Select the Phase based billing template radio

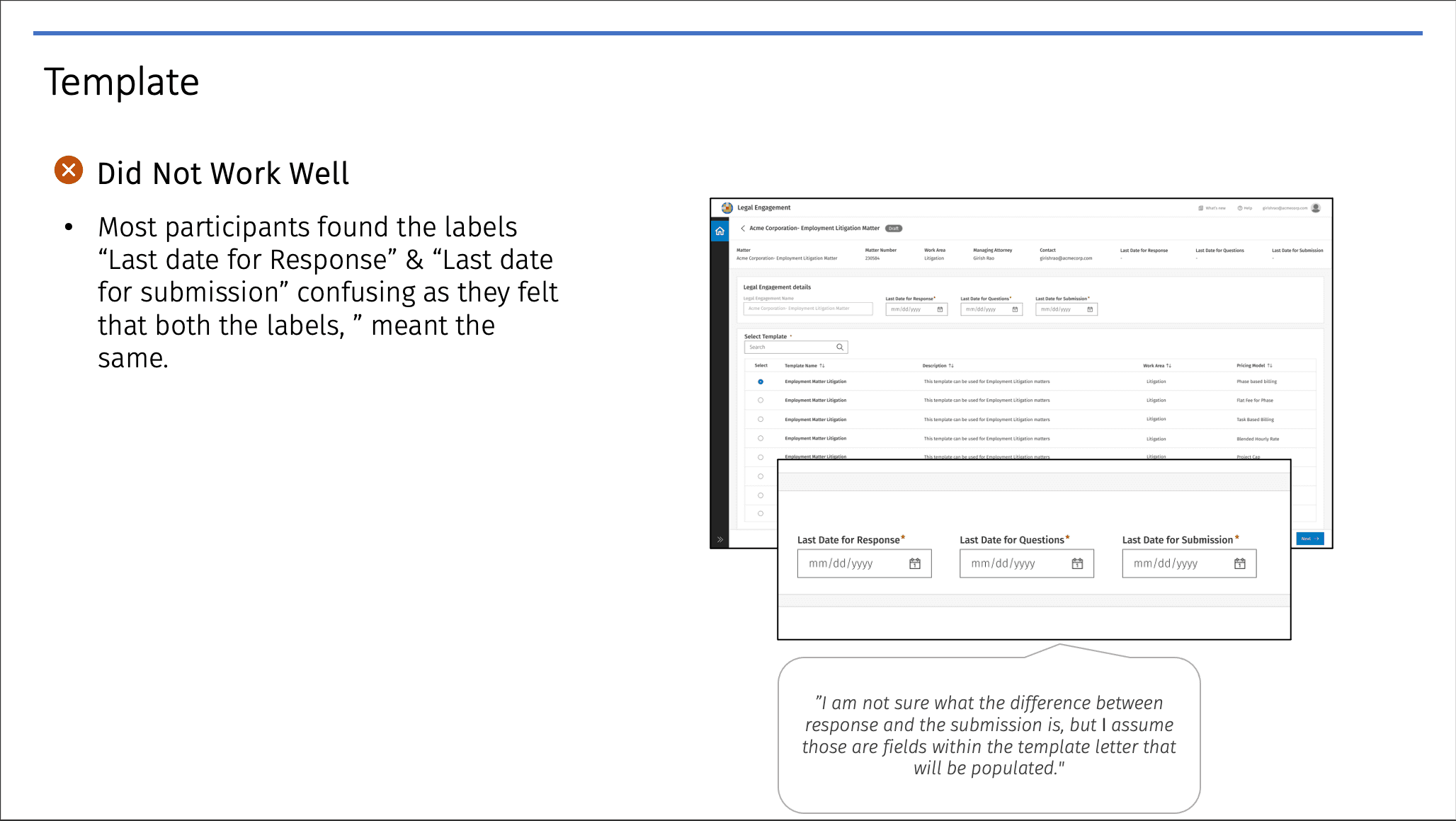point(761,381)
